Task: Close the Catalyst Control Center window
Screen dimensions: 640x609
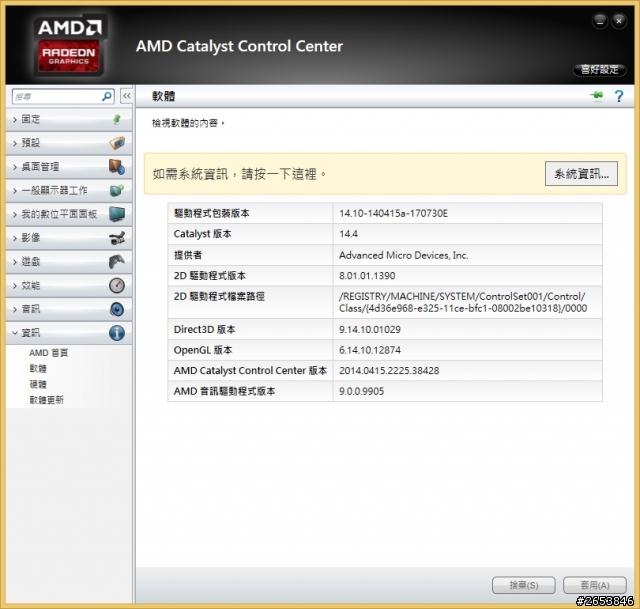Action: pos(619,21)
